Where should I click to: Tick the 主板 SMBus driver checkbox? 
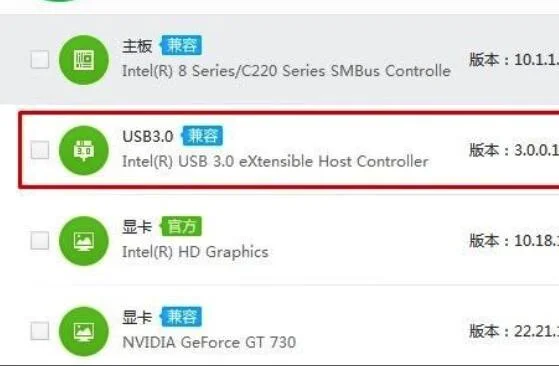40,60
